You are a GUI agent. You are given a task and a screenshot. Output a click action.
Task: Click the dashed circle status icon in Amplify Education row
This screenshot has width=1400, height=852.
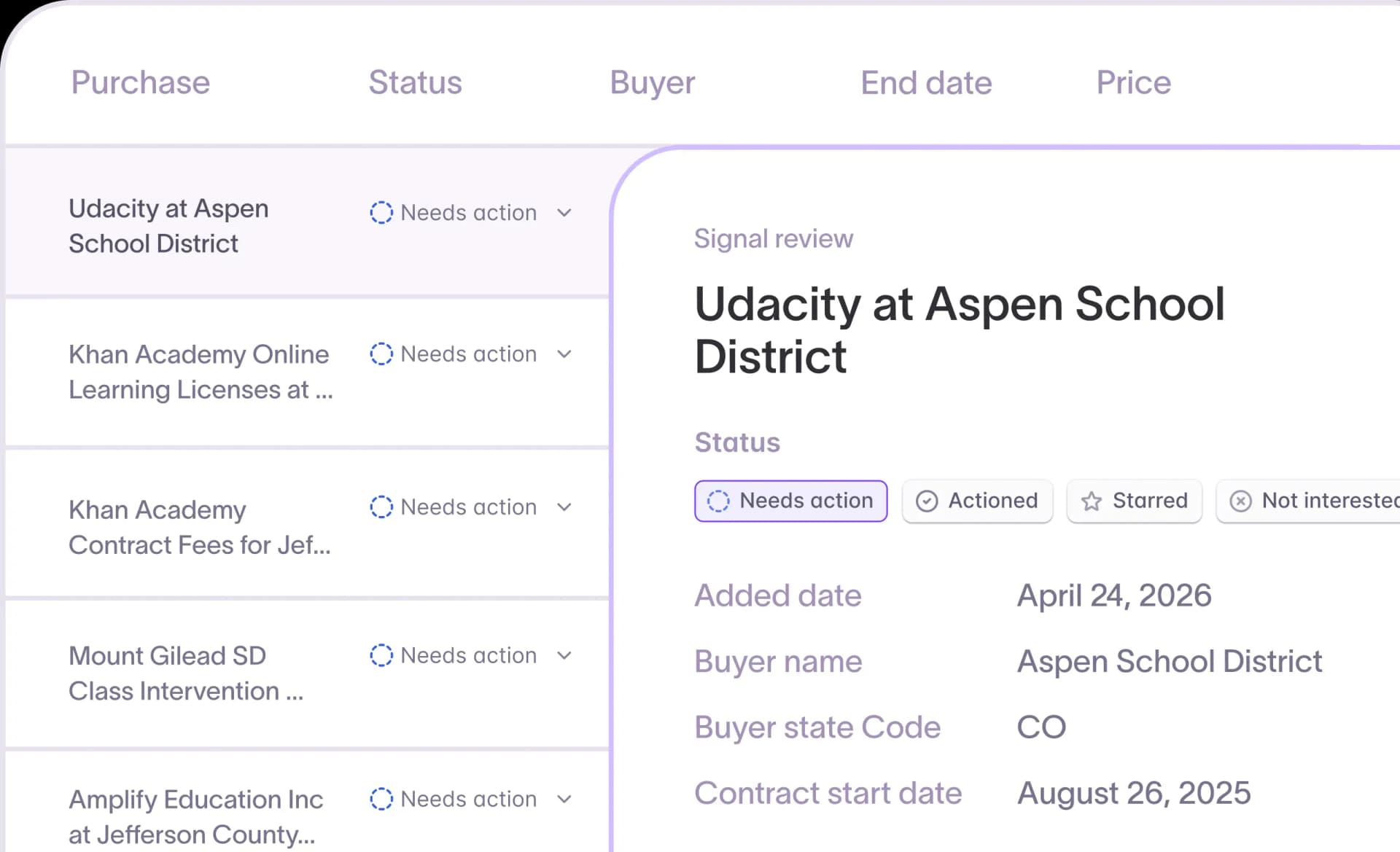coord(381,799)
